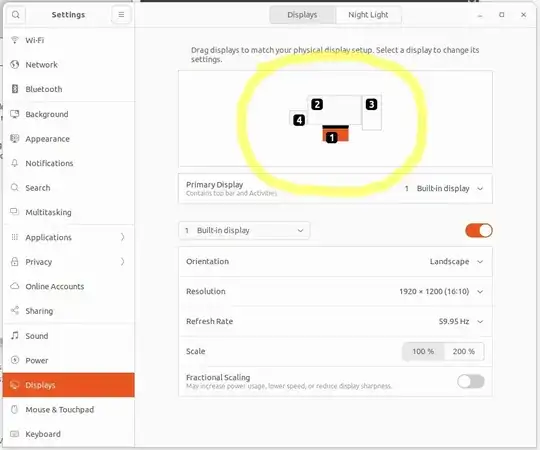Open Keyboard settings
Screen dimensions: 540x450
(69, 434)
